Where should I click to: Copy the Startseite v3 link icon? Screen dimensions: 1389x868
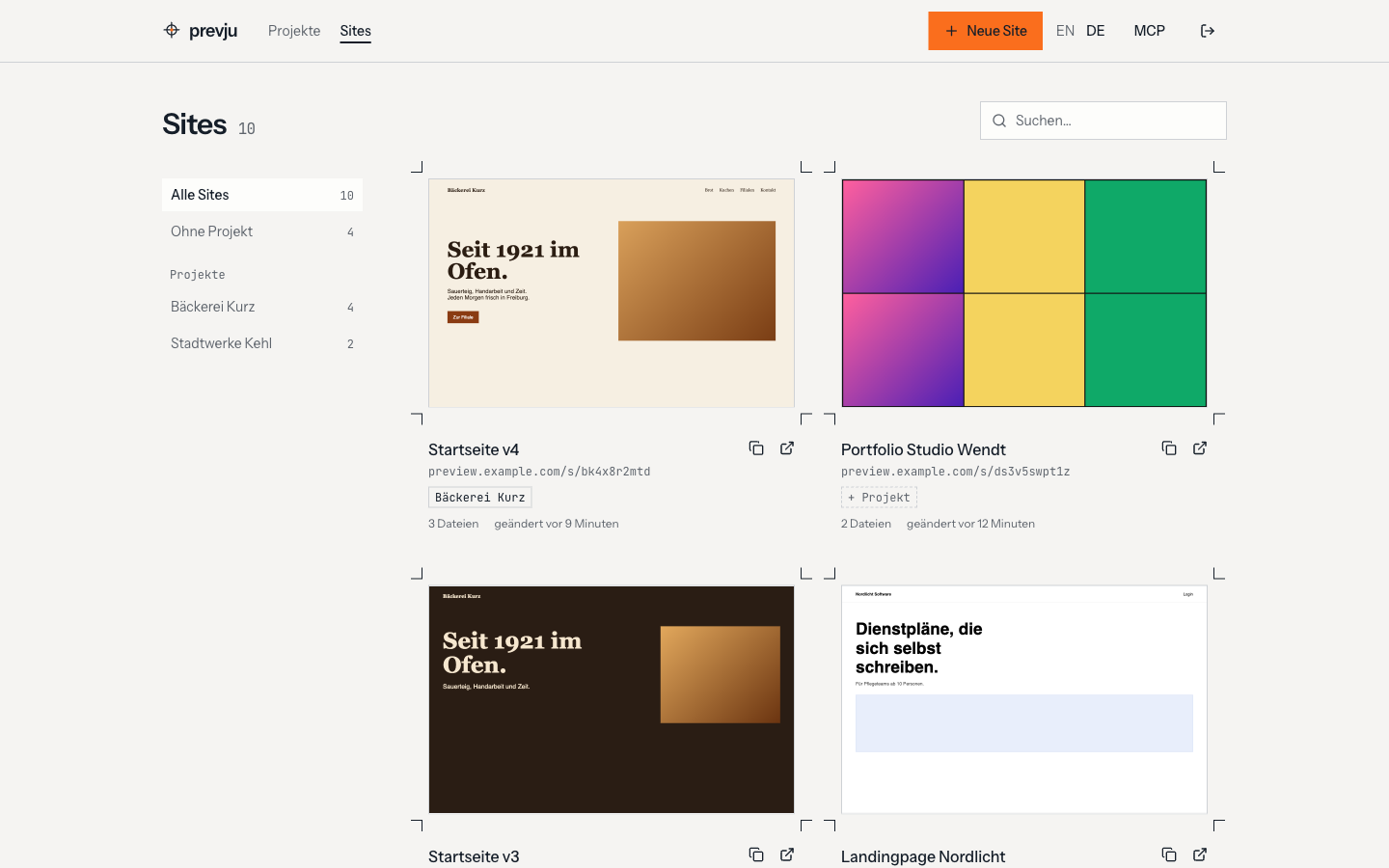756,854
